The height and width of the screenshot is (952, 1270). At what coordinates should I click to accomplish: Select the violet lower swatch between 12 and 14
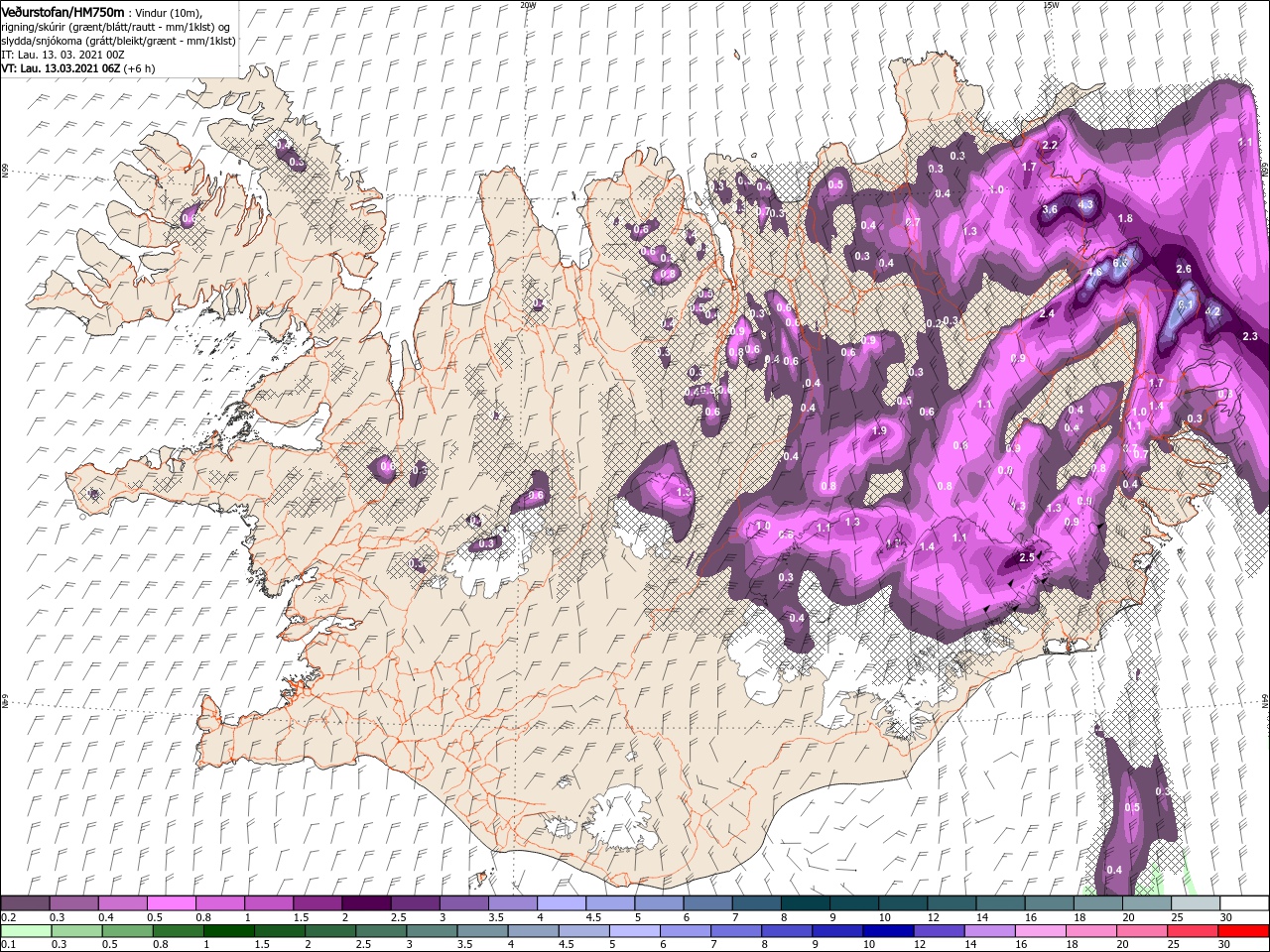(x=939, y=931)
